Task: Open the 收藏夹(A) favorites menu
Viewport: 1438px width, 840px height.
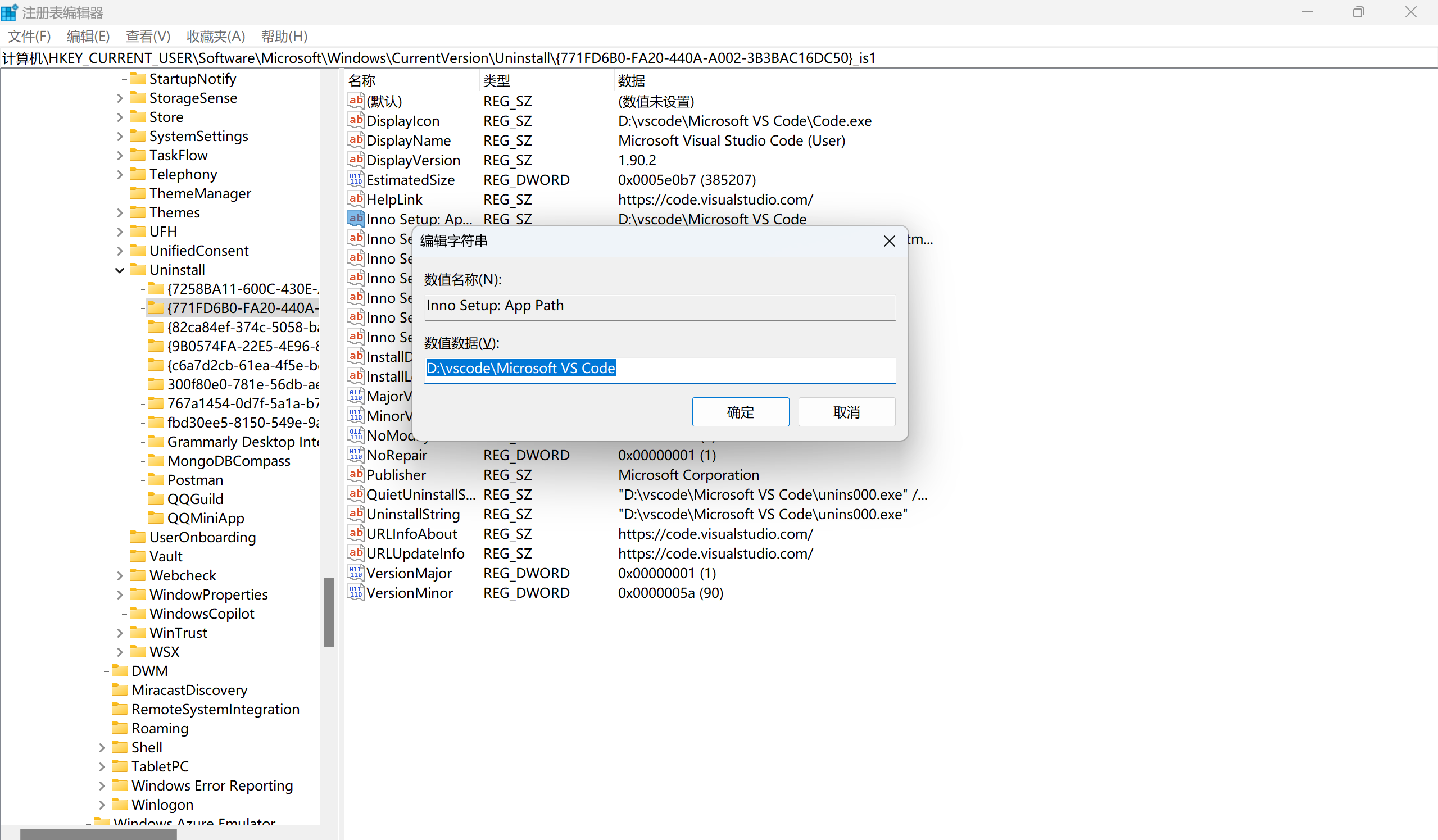Action: pyautogui.click(x=216, y=37)
